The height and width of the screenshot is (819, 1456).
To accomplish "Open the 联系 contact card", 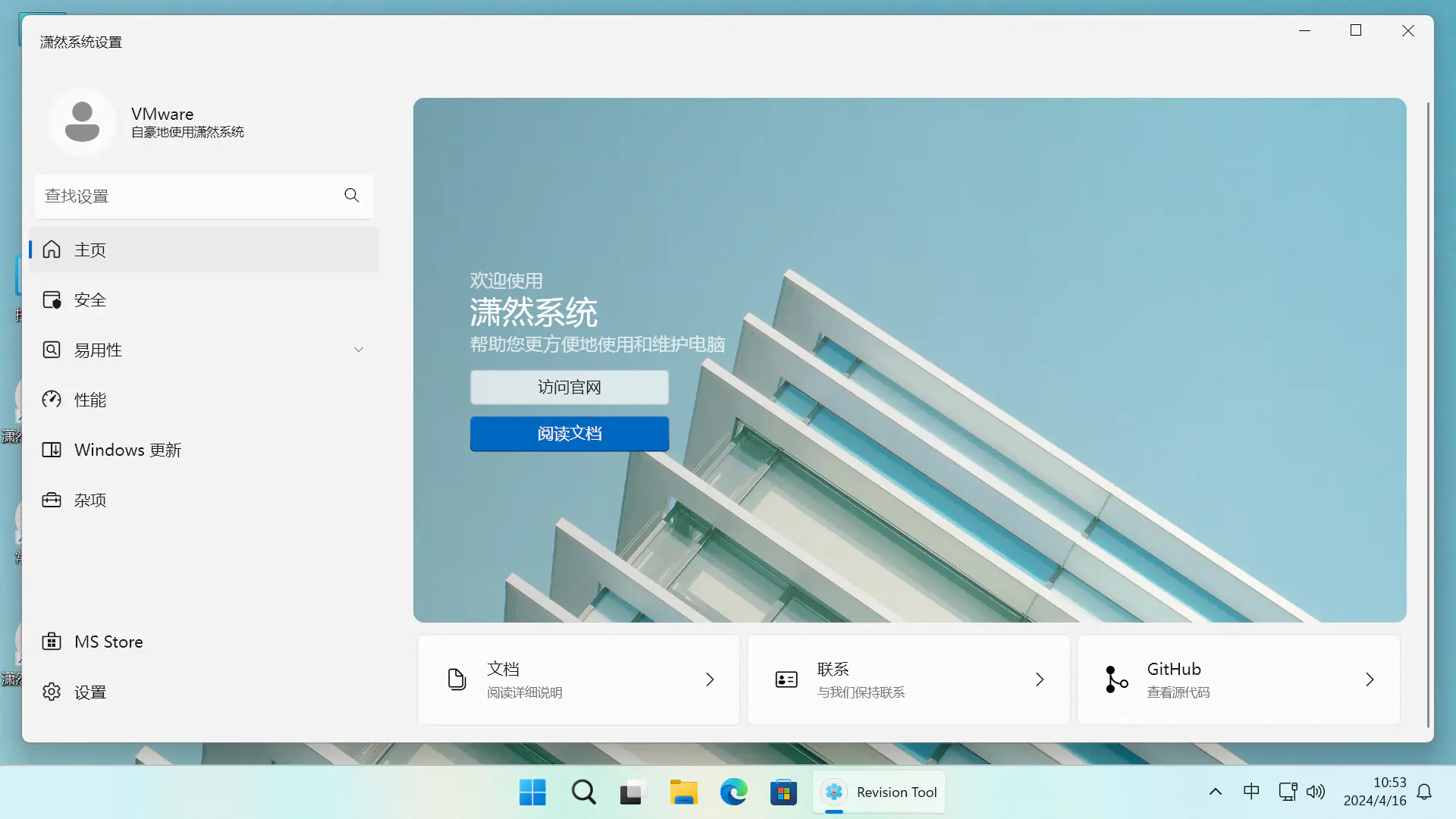I will pos(908,679).
